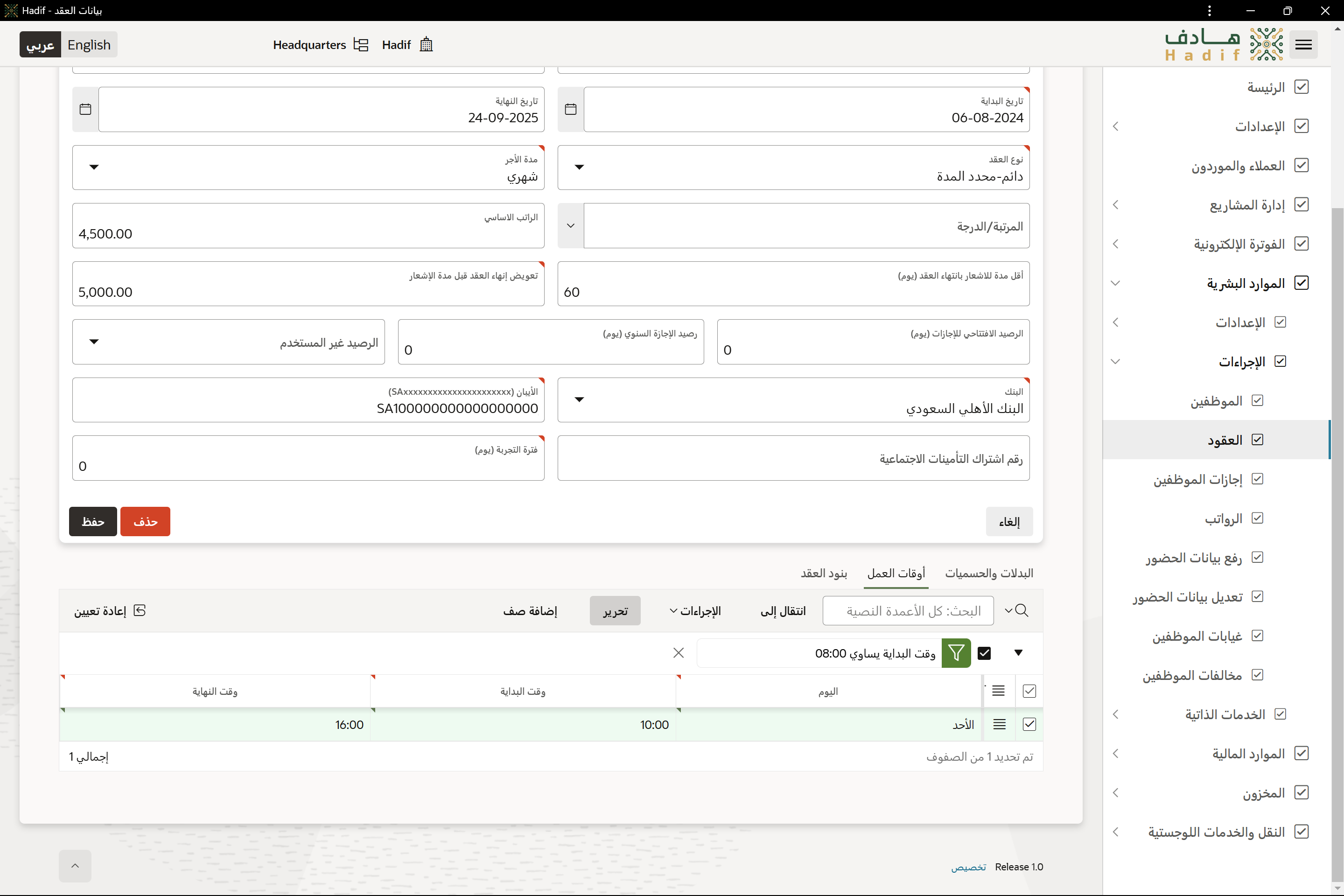Toggle the enabled checkbox of the filter
The height and width of the screenshot is (896, 1344).
(984, 652)
